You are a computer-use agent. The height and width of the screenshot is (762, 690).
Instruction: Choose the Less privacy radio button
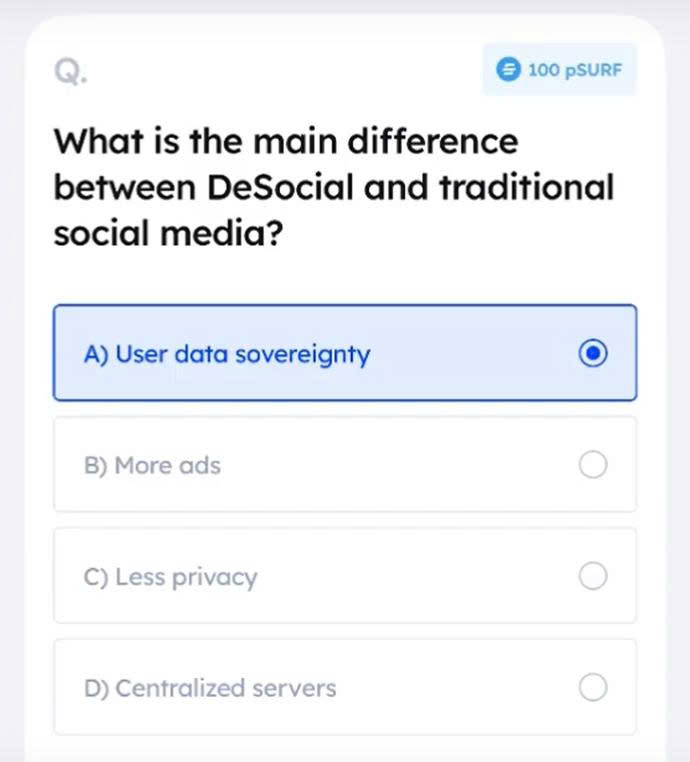(593, 577)
